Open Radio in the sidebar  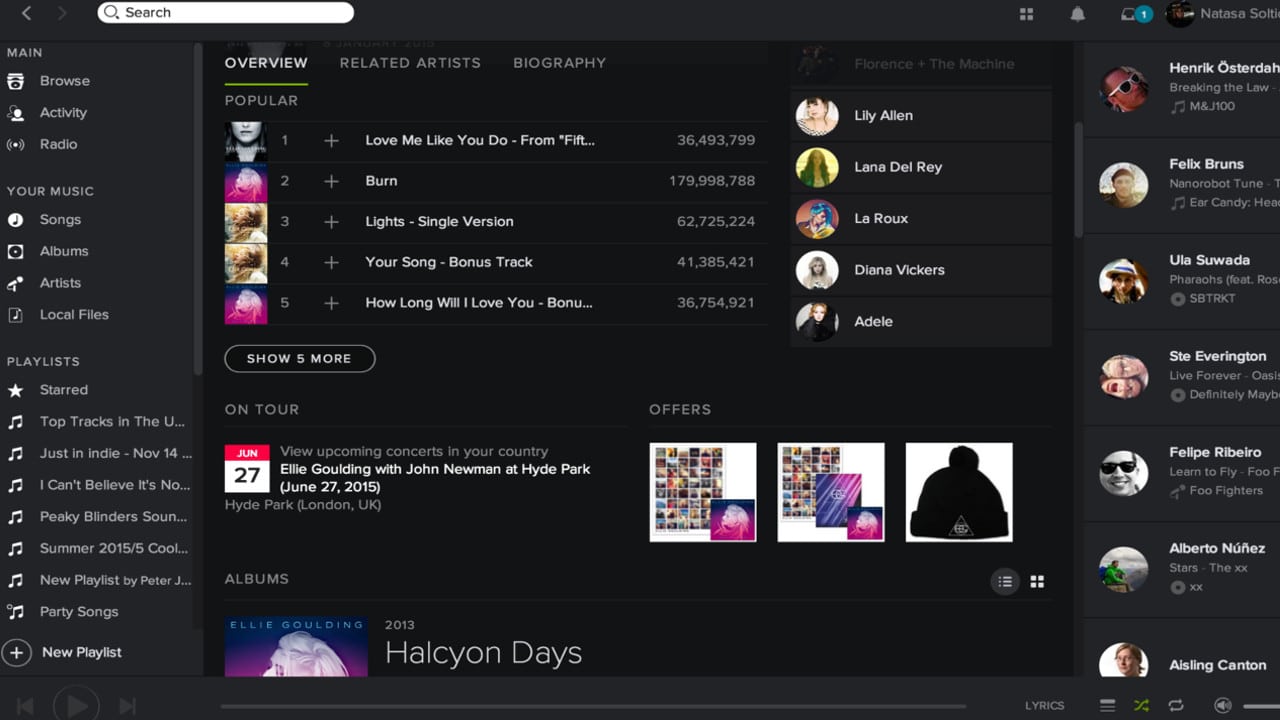[58, 144]
